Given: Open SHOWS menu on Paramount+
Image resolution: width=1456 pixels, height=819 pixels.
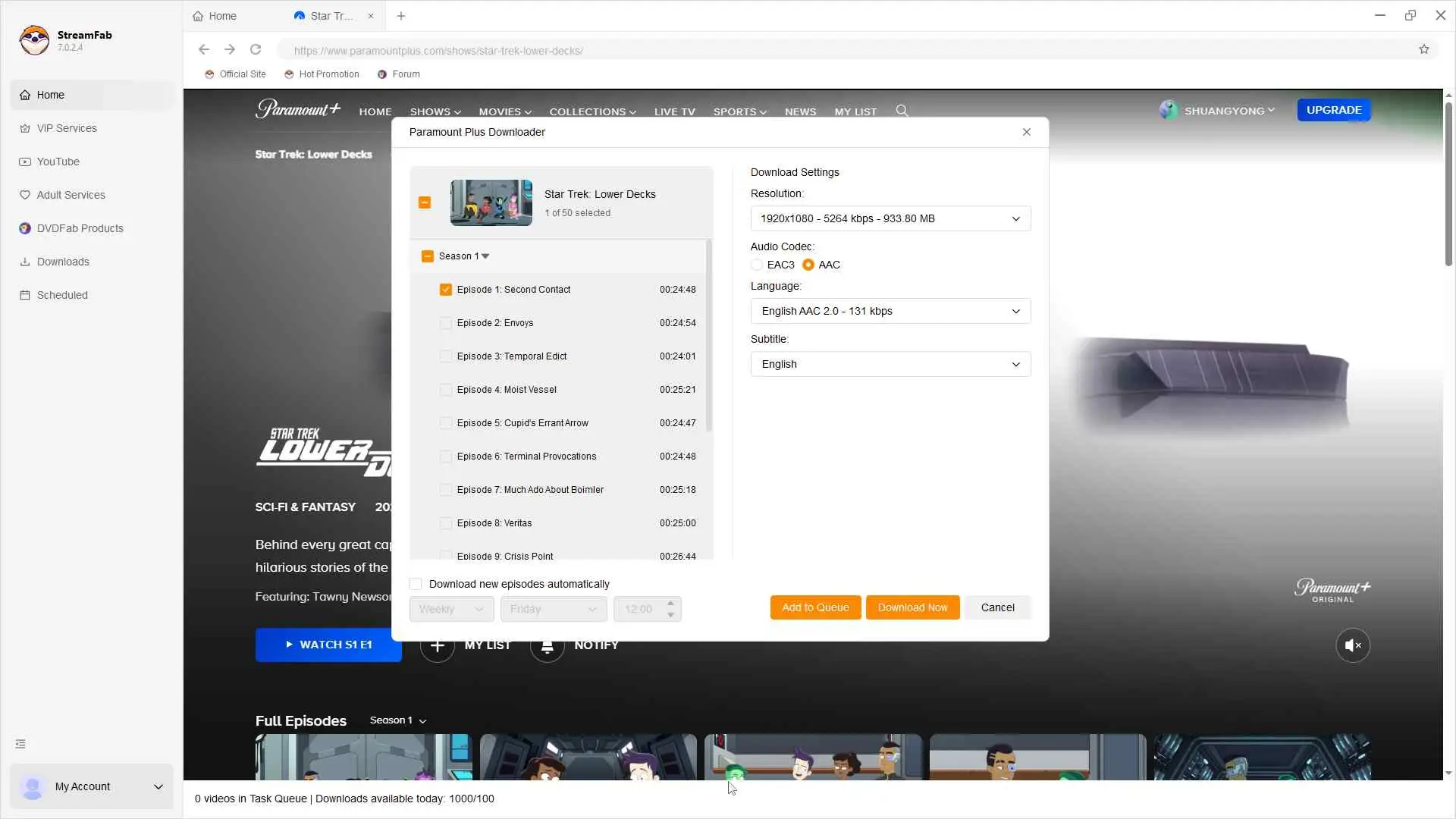Looking at the screenshot, I should click(x=435, y=111).
